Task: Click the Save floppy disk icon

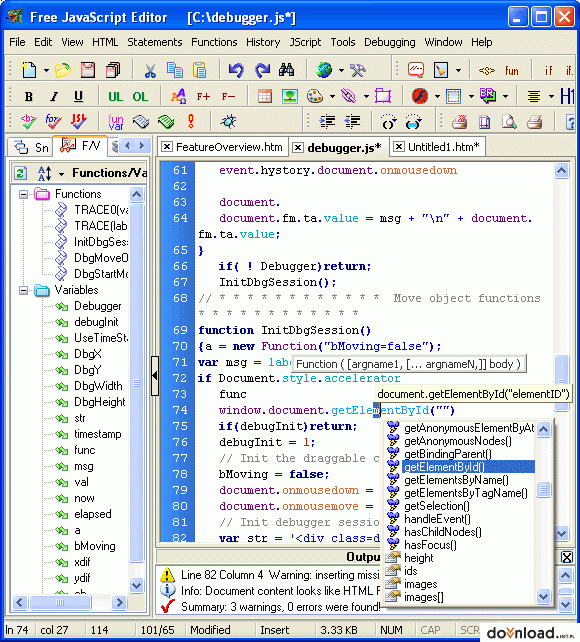Action: click(88, 70)
